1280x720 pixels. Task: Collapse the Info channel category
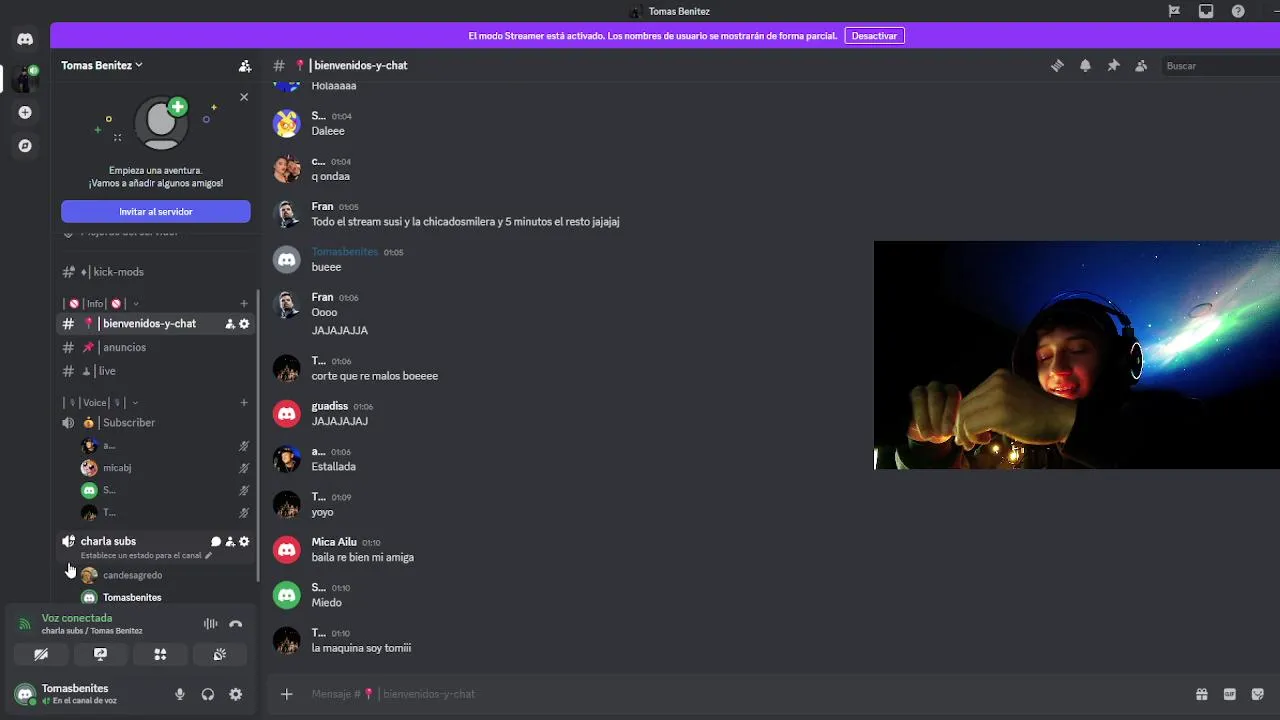[x=100, y=303]
